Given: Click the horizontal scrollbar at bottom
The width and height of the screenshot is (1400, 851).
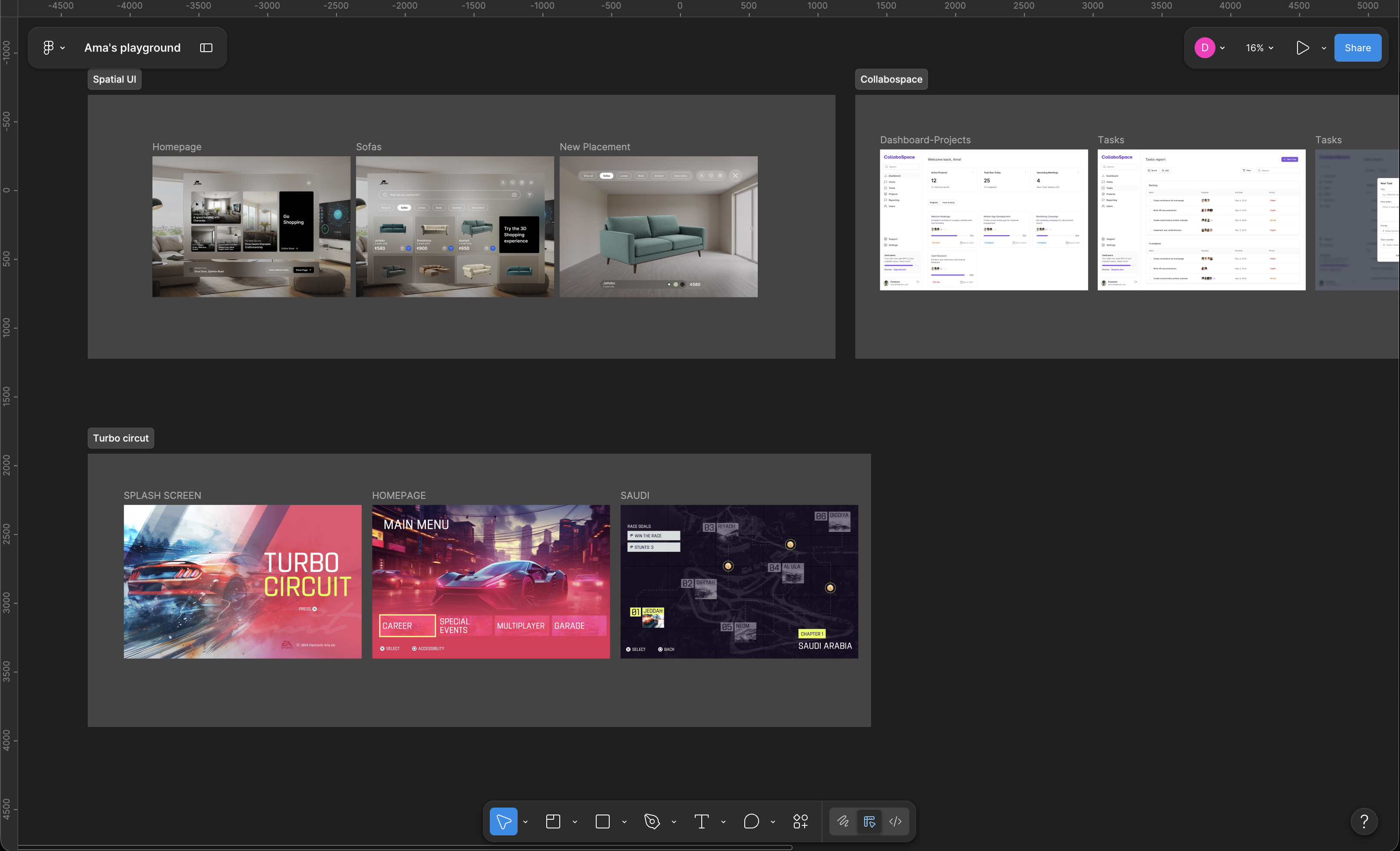Looking at the screenshot, I should click(405, 847).
